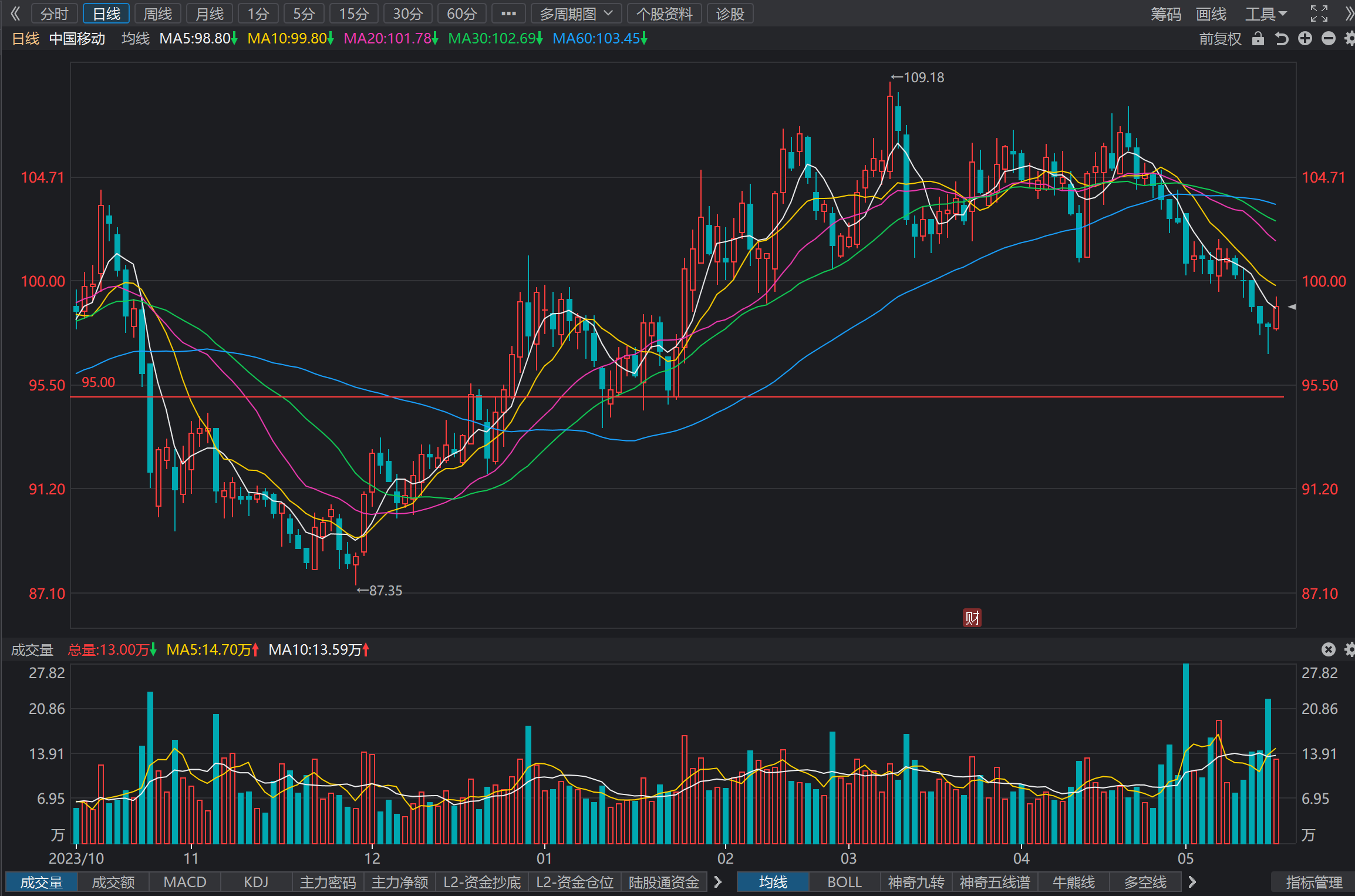Click MA30:102.69 green legend label
Screen dimensions: 1355x896
click(x=496, y=39)
